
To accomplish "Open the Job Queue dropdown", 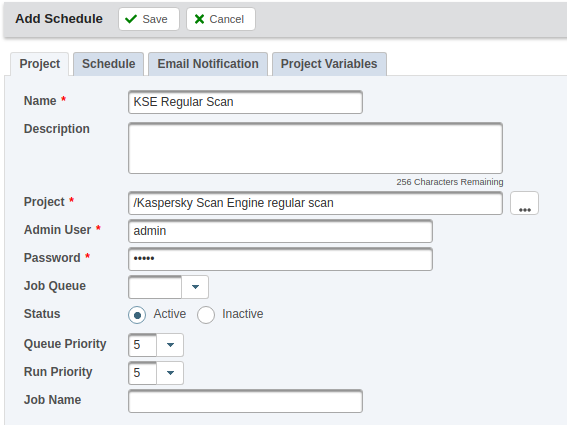I will click(x=195, y=287).
